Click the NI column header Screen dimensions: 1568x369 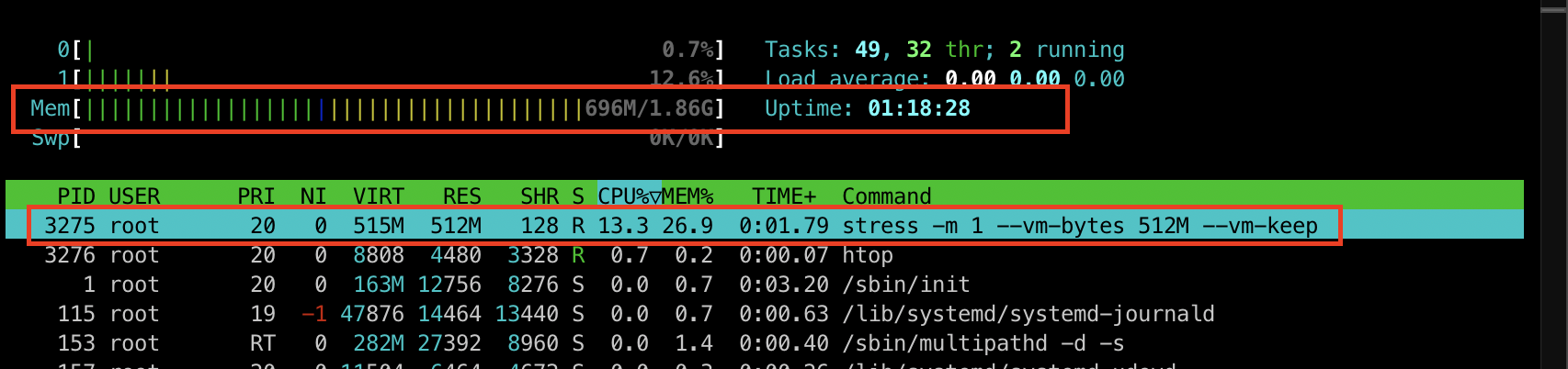(313, 196)
